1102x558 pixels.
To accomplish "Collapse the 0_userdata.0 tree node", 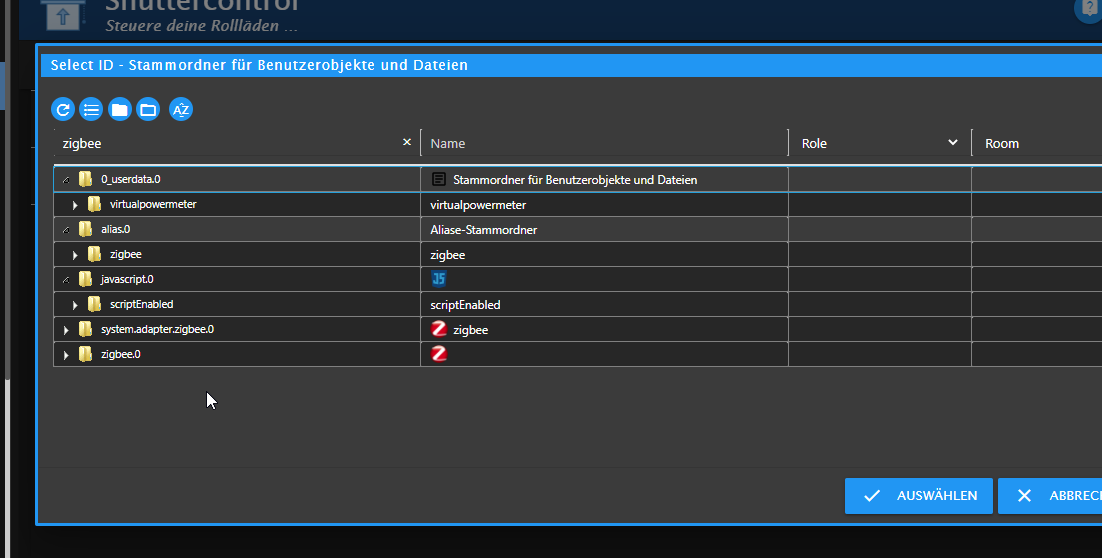I will click(66, 180).
